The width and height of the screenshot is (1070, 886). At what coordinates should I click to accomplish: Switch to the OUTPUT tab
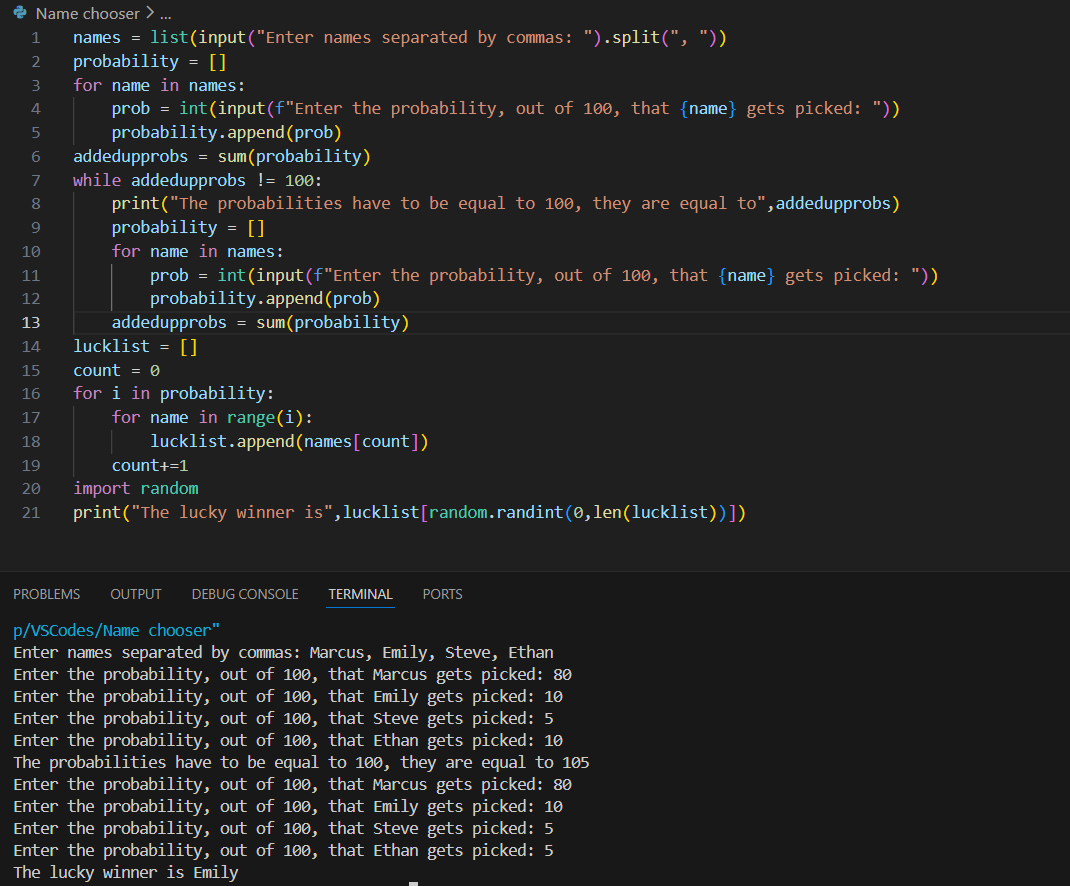(136, 594)
